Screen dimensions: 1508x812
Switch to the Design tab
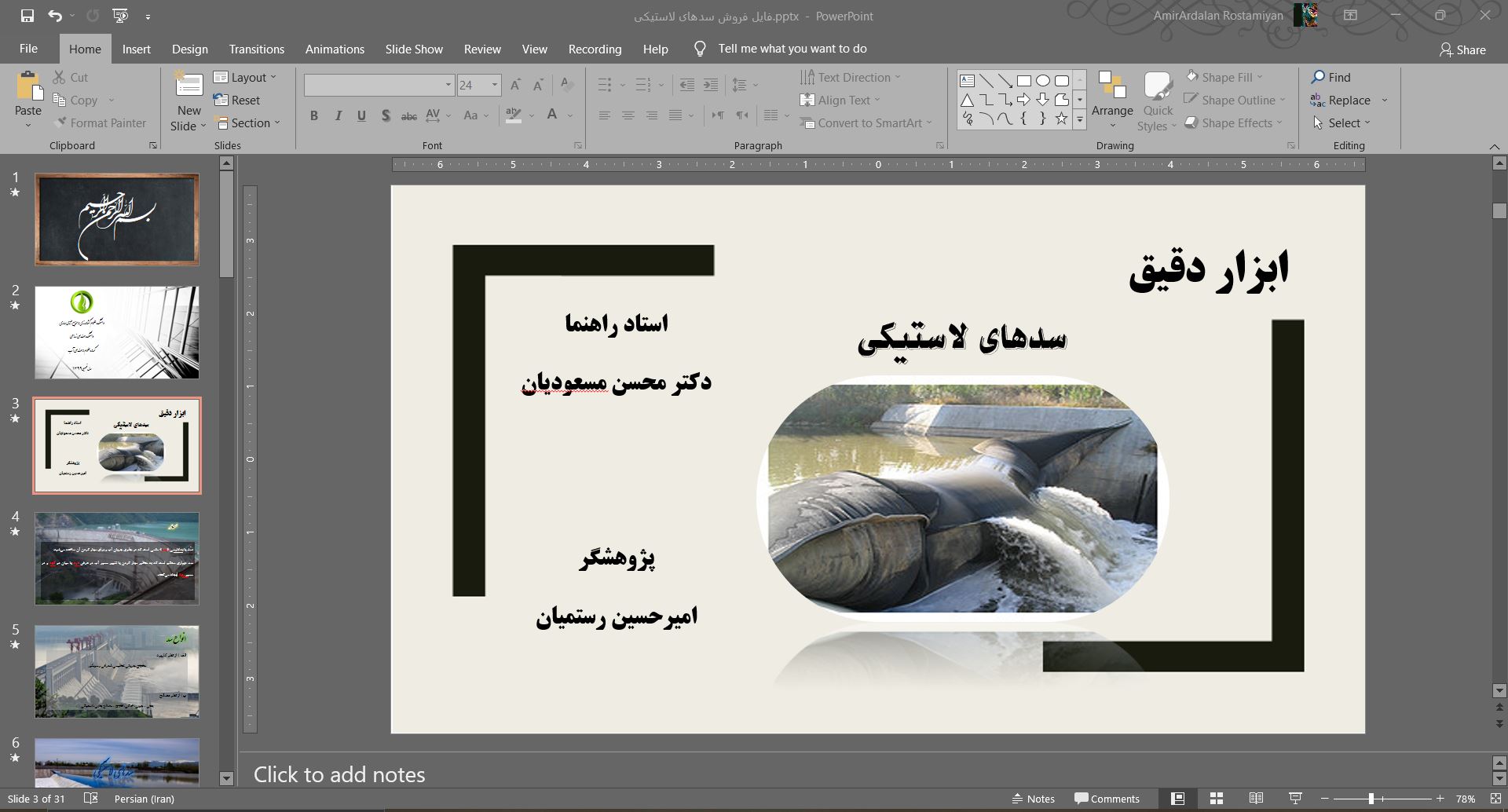click(190, 49)
